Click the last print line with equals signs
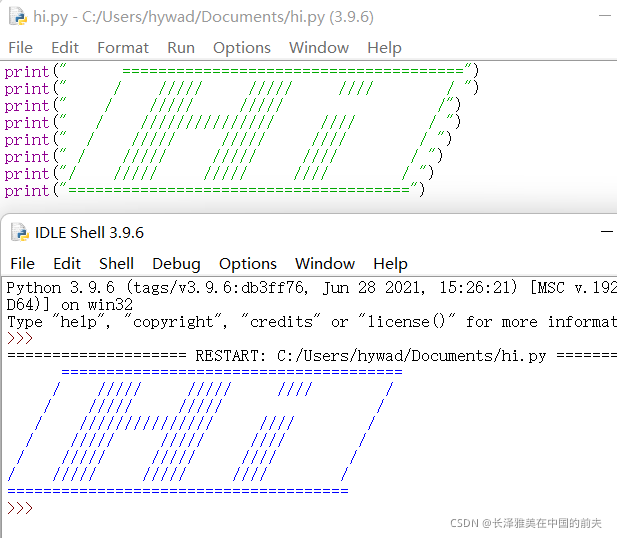Image resolution: width=617 pixels, height=538 pixels. [214, 190]
